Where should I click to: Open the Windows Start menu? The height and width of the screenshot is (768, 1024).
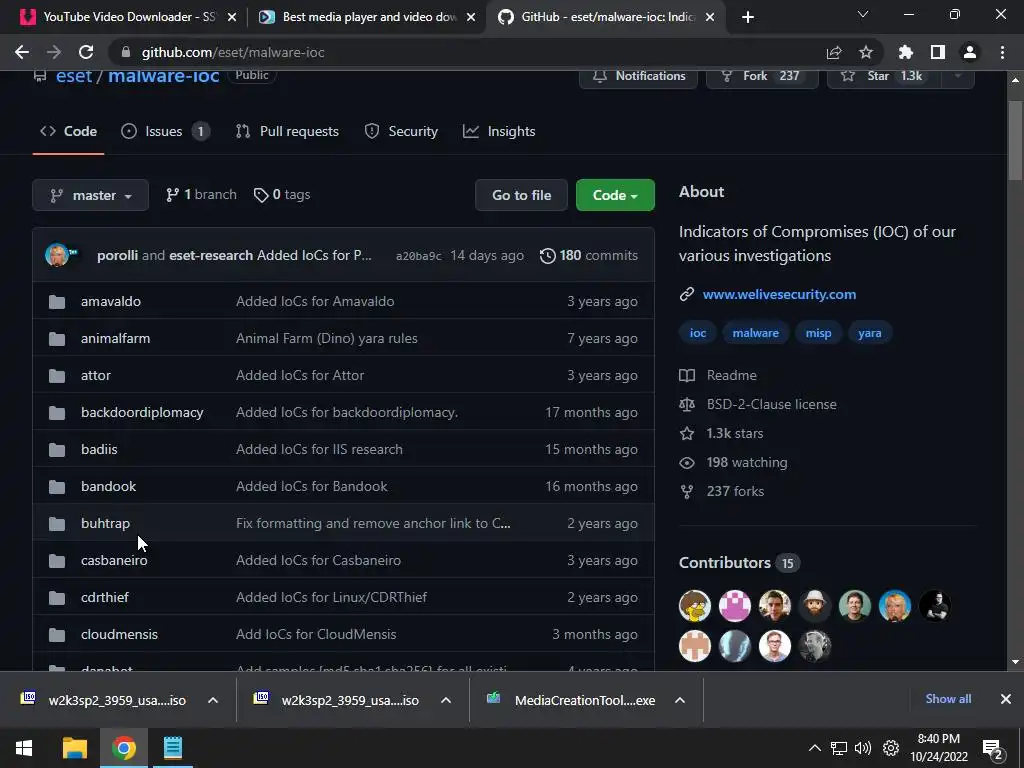(24, 748)
